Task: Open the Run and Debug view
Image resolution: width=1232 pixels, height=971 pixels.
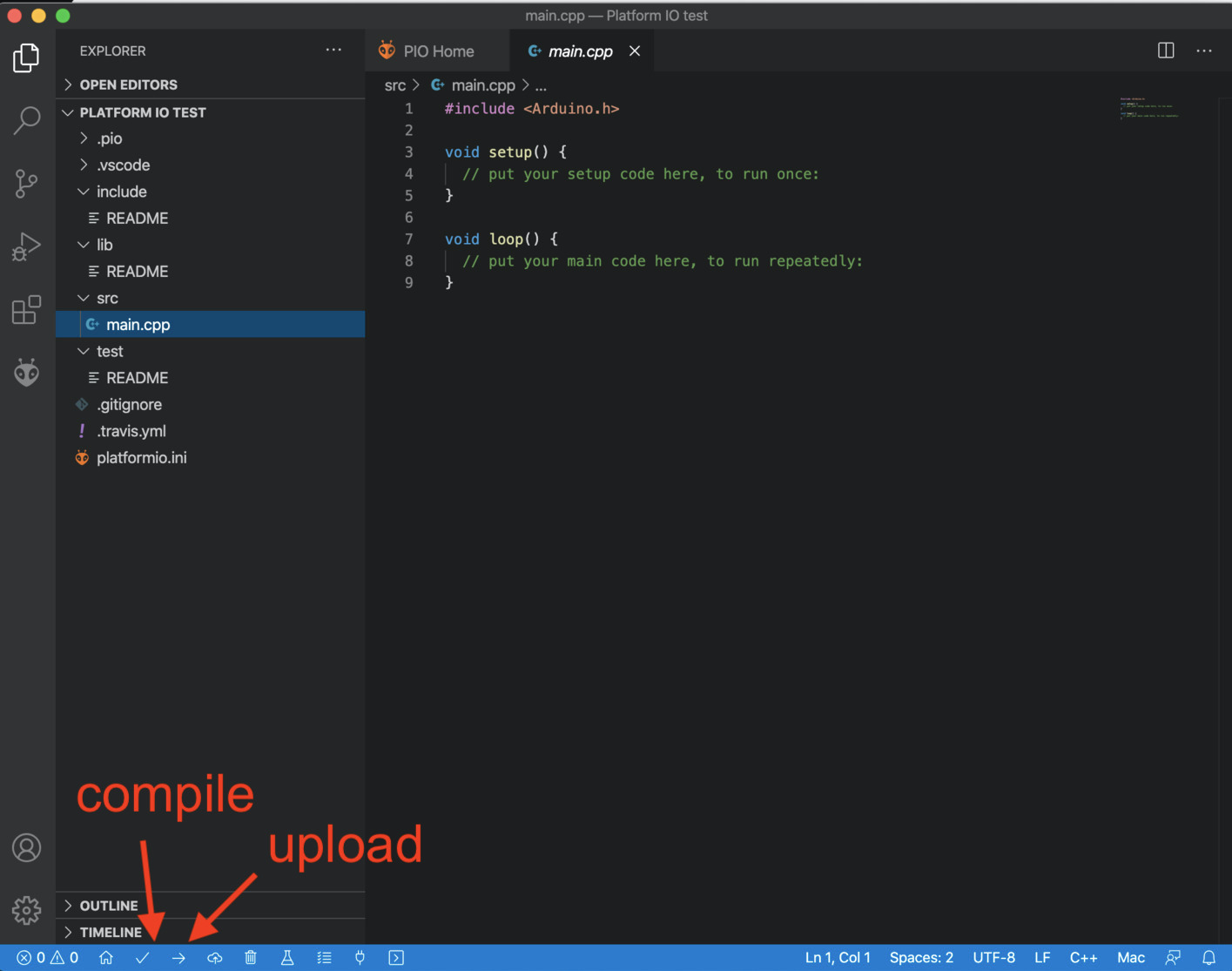Action: [x=26, y=246]
